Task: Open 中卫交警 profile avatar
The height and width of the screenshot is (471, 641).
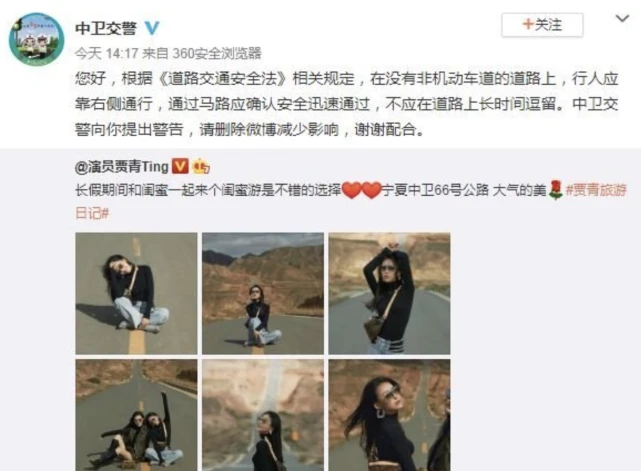Action: 36,39
